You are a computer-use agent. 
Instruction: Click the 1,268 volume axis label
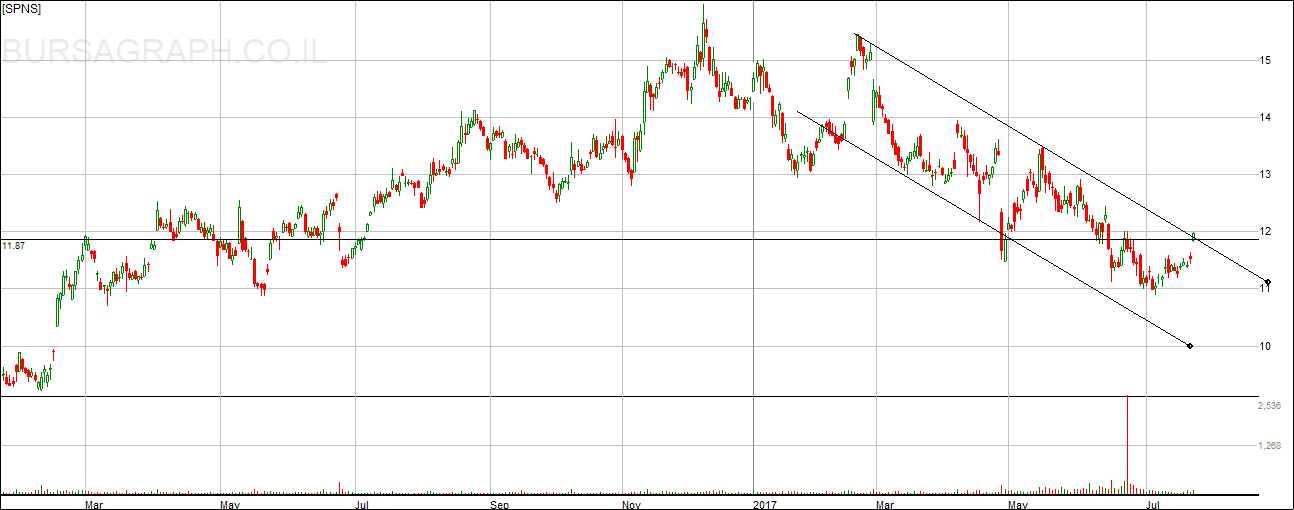pyautogui.click(x=1268, y=446)
